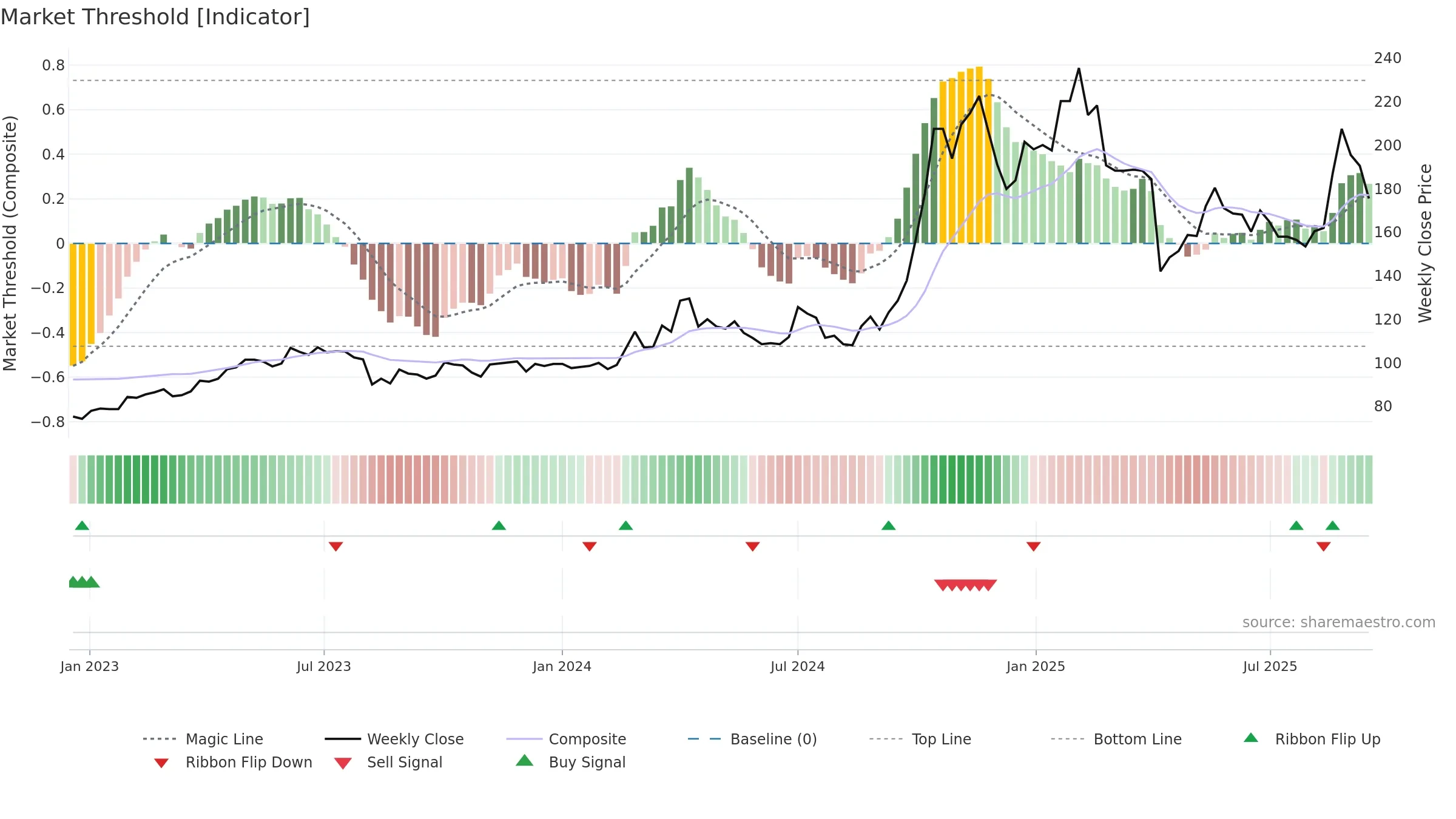Image resolution: width=1456 pixels, height=819 pixels.
Task: Click the Jan 2025 x-axis label
Action: pyautogui.click(x=1036, y=666)
